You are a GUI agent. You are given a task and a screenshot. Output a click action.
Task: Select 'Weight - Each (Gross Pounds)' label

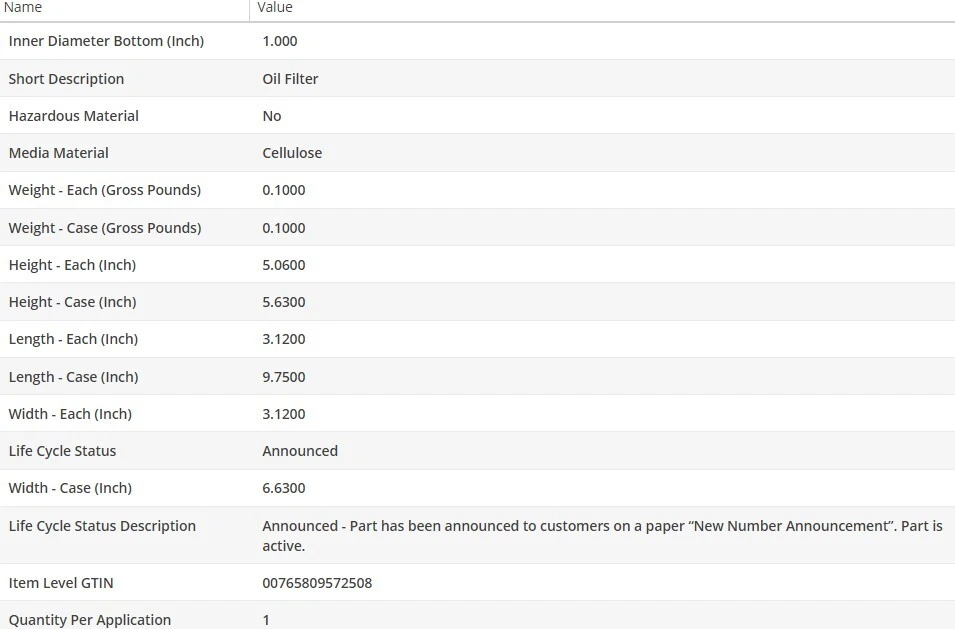(x=105, y=191)
